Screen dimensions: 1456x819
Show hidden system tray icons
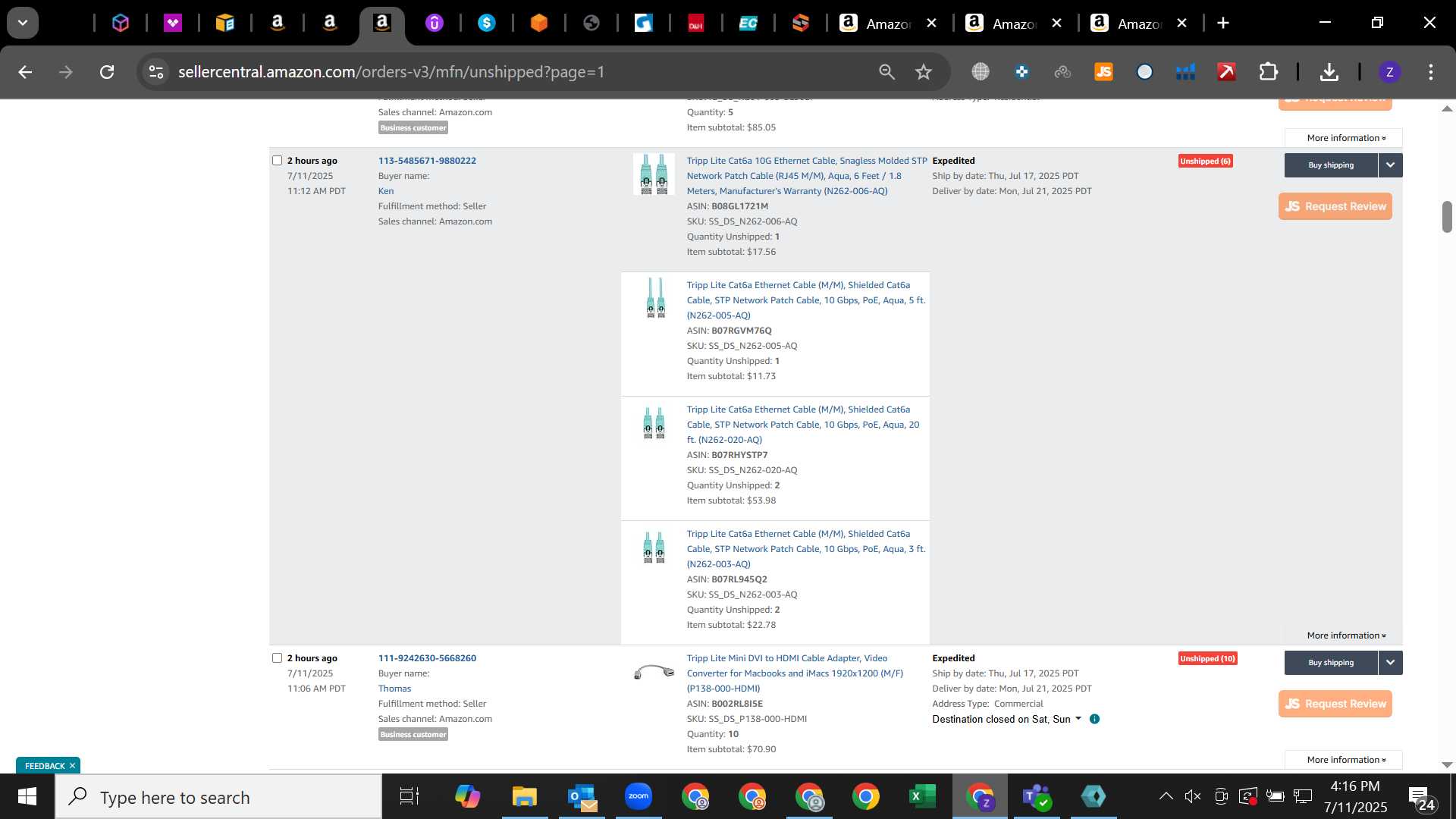(1166, 796)
